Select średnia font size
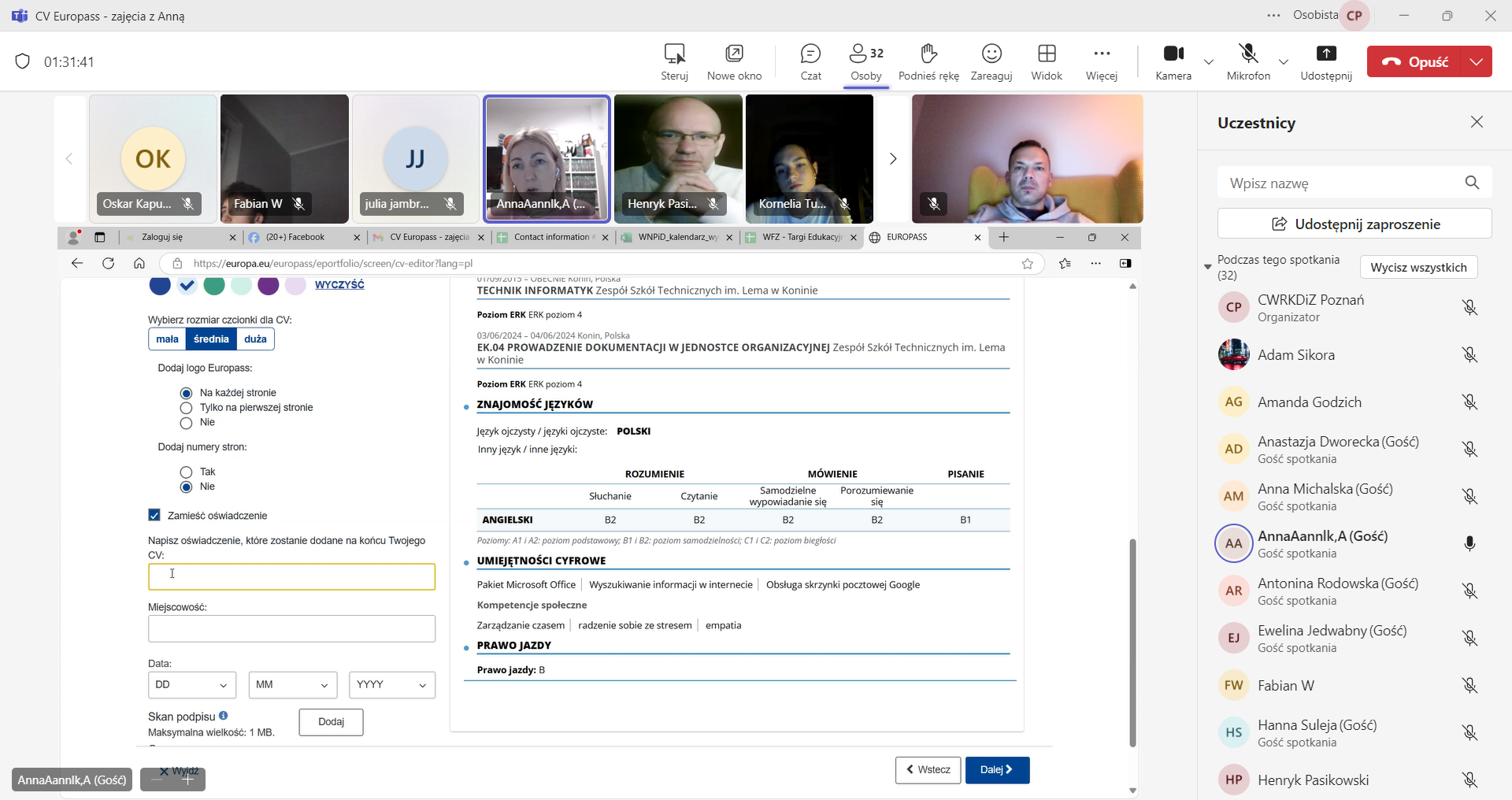This screenshot has height=800, width=1512. tap(211, 339)
